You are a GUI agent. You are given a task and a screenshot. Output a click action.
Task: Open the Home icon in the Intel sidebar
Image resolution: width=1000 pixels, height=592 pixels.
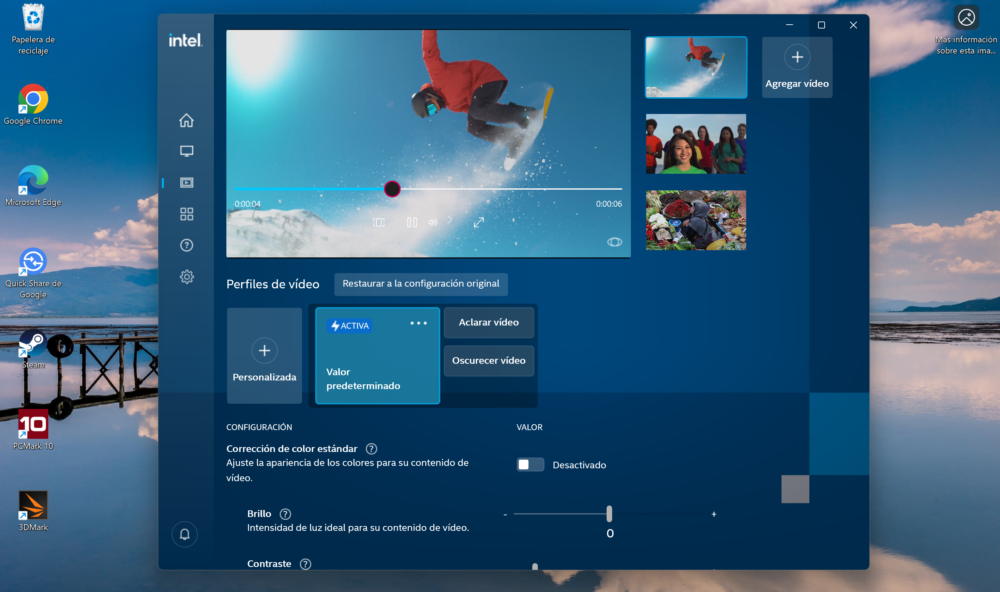186,121
